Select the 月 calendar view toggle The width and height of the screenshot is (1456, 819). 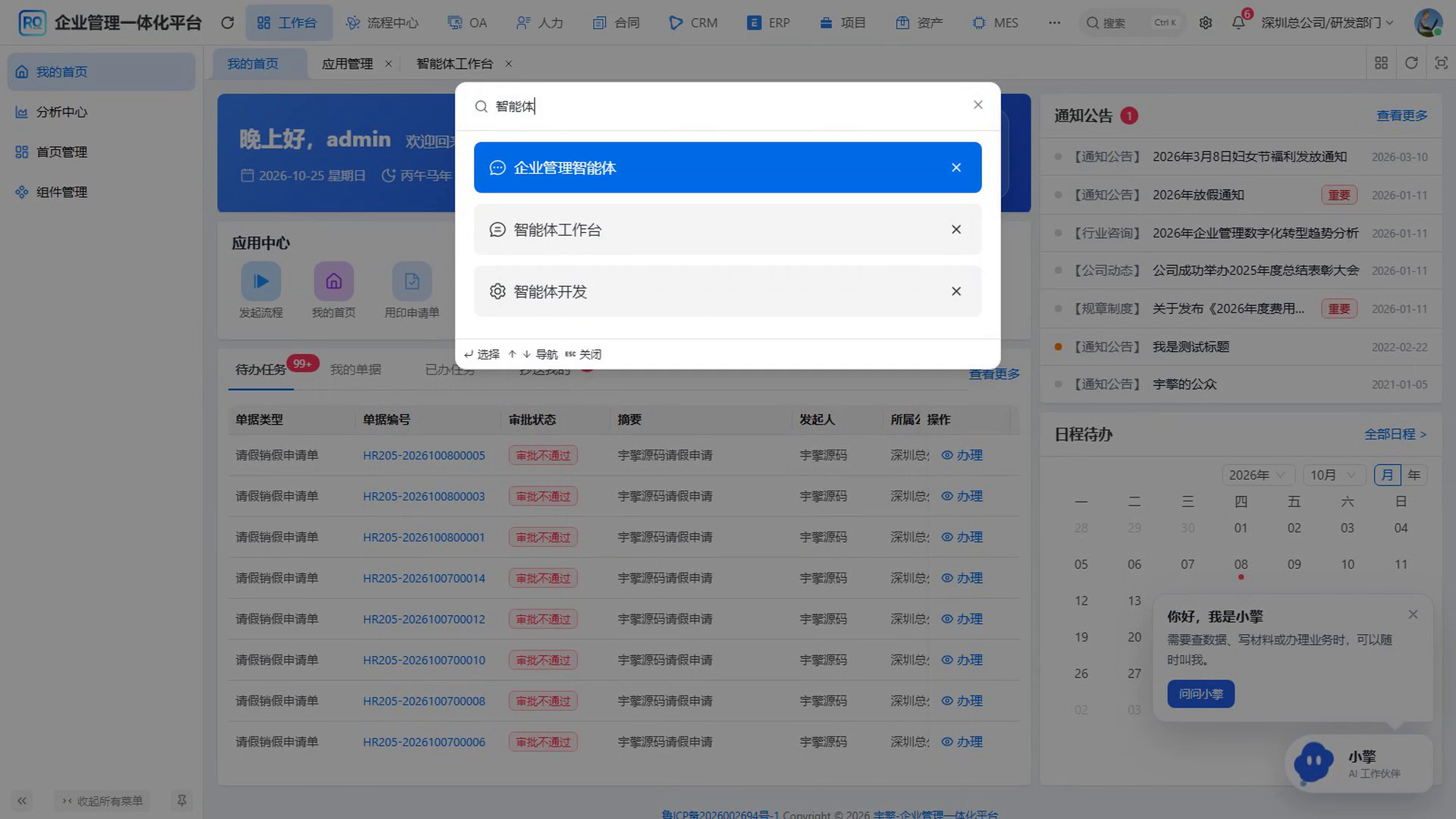(x=1387, y=475)
